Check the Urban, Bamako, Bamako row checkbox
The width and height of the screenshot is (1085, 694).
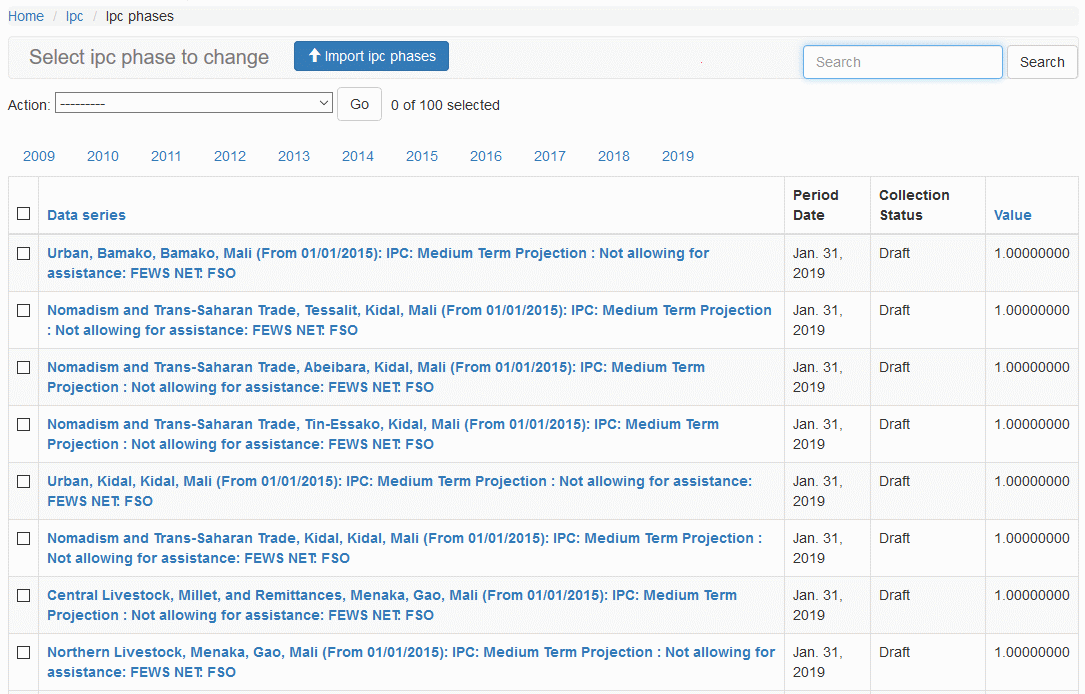click(x=24, y=254)
